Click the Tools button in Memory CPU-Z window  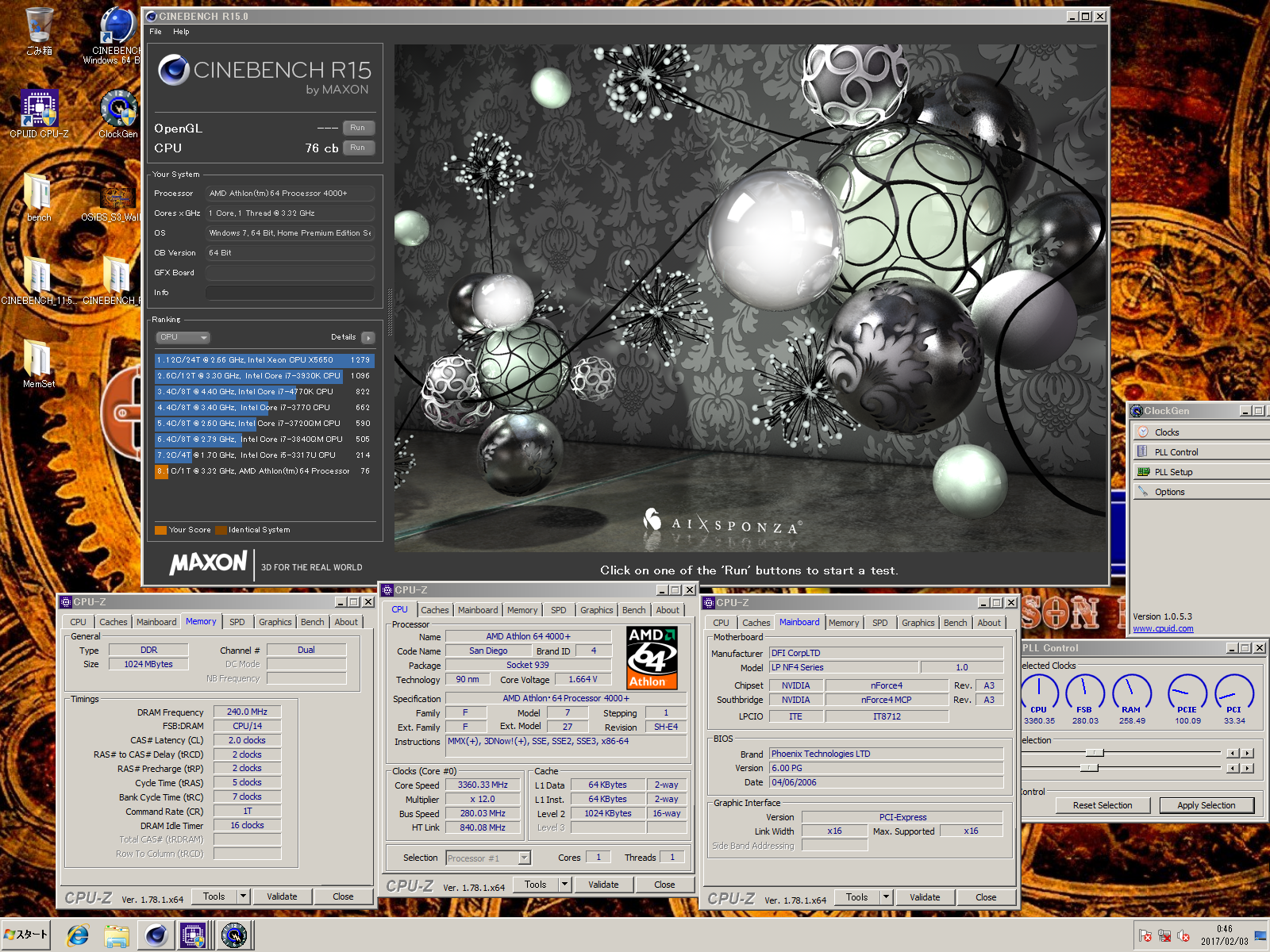click(x=214, y=896)
